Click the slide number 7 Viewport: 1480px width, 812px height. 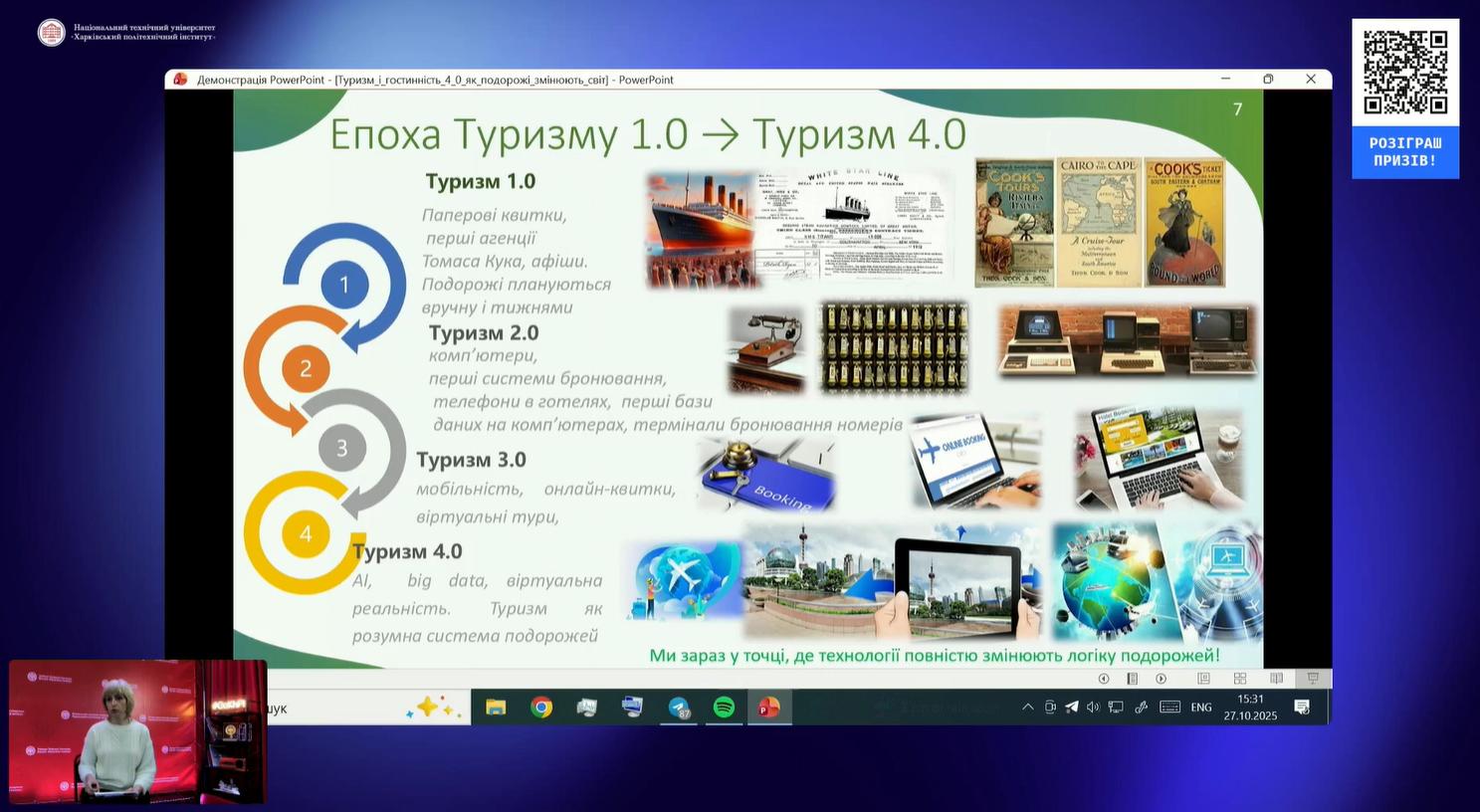pyautogui.click(x=1238, y=109)
